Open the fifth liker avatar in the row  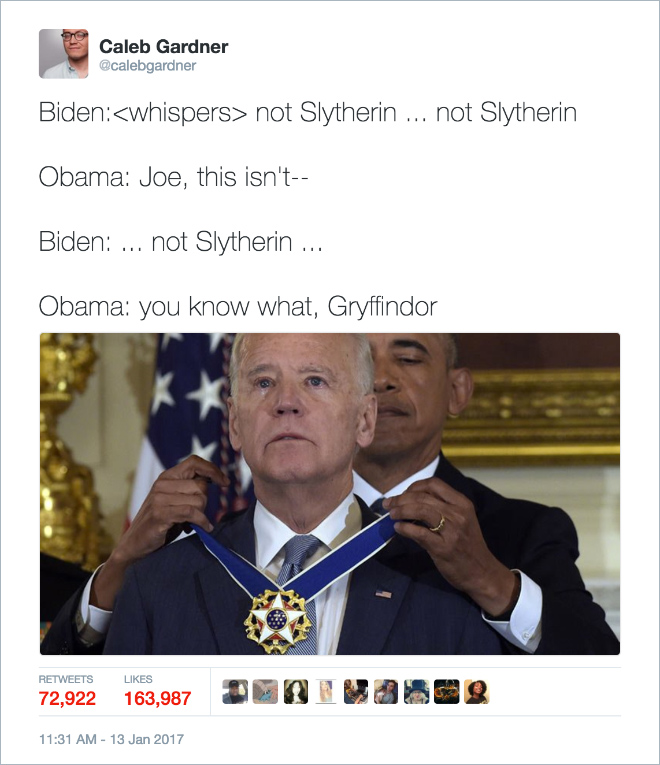(x=356, y=692)
